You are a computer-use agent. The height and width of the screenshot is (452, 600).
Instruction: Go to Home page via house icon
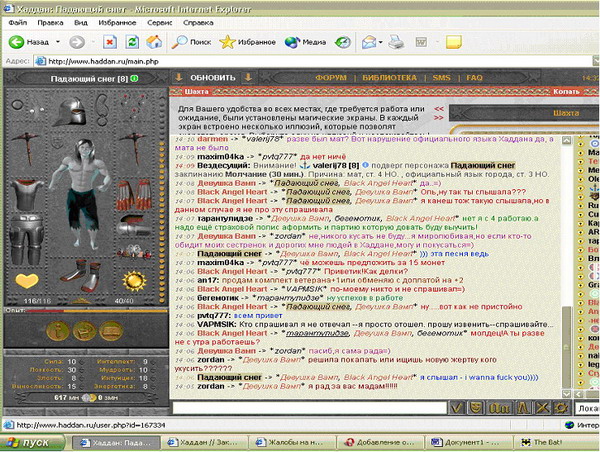tap(154, 42)
